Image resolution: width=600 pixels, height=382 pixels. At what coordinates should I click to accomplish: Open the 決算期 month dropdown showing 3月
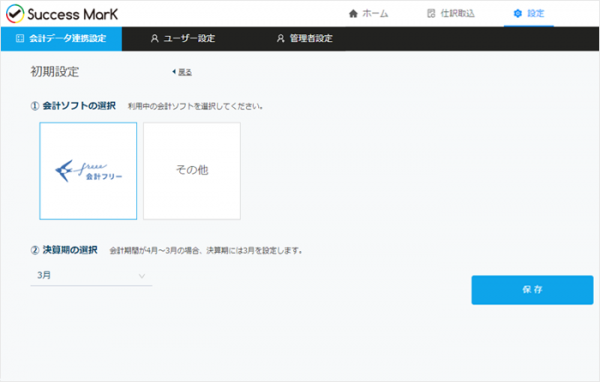coord(91,276)
